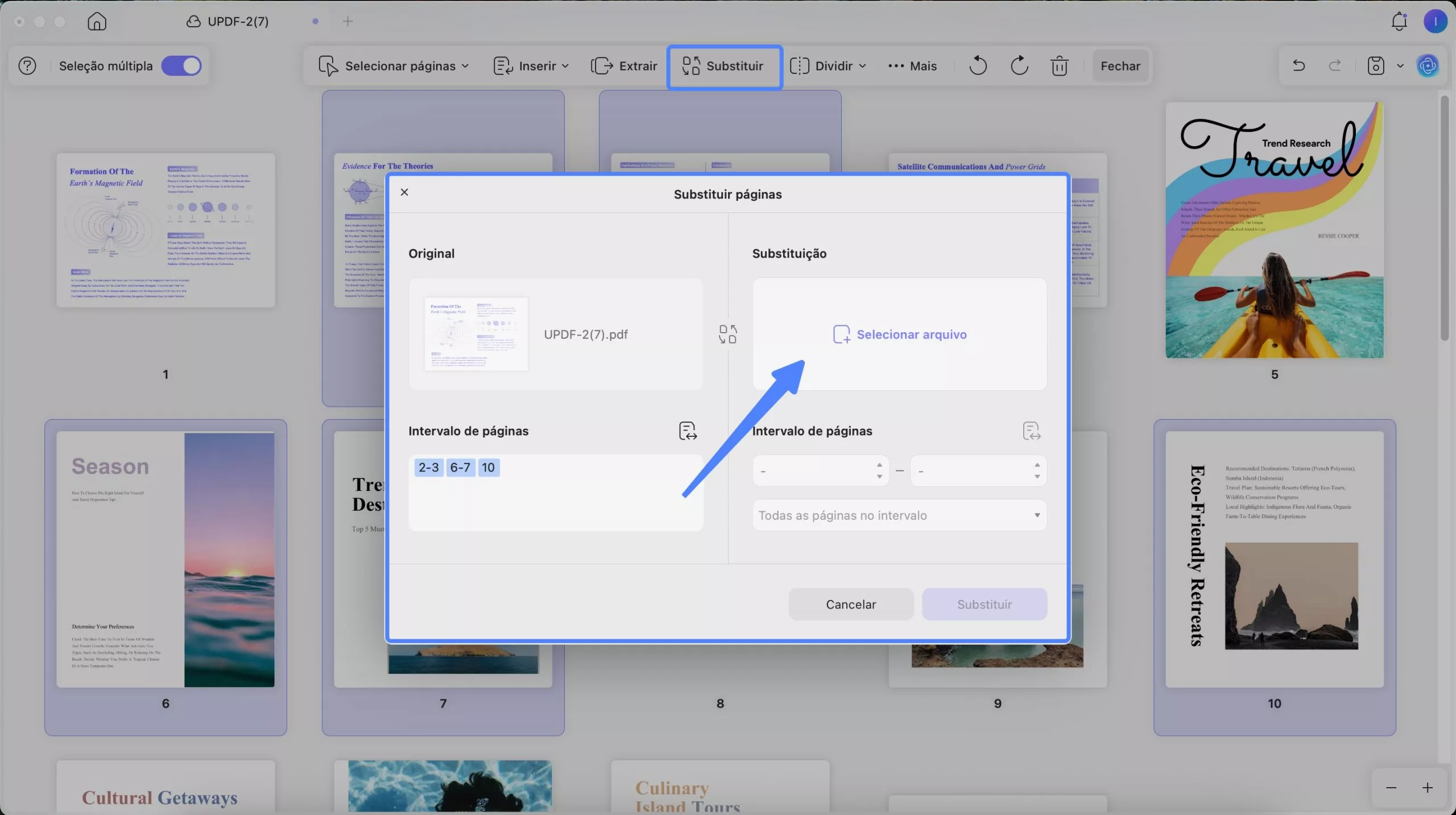Viewport: 1456px width, 815px height.
Task: Increase the start page stepper
Action: [x=879, y=465]
